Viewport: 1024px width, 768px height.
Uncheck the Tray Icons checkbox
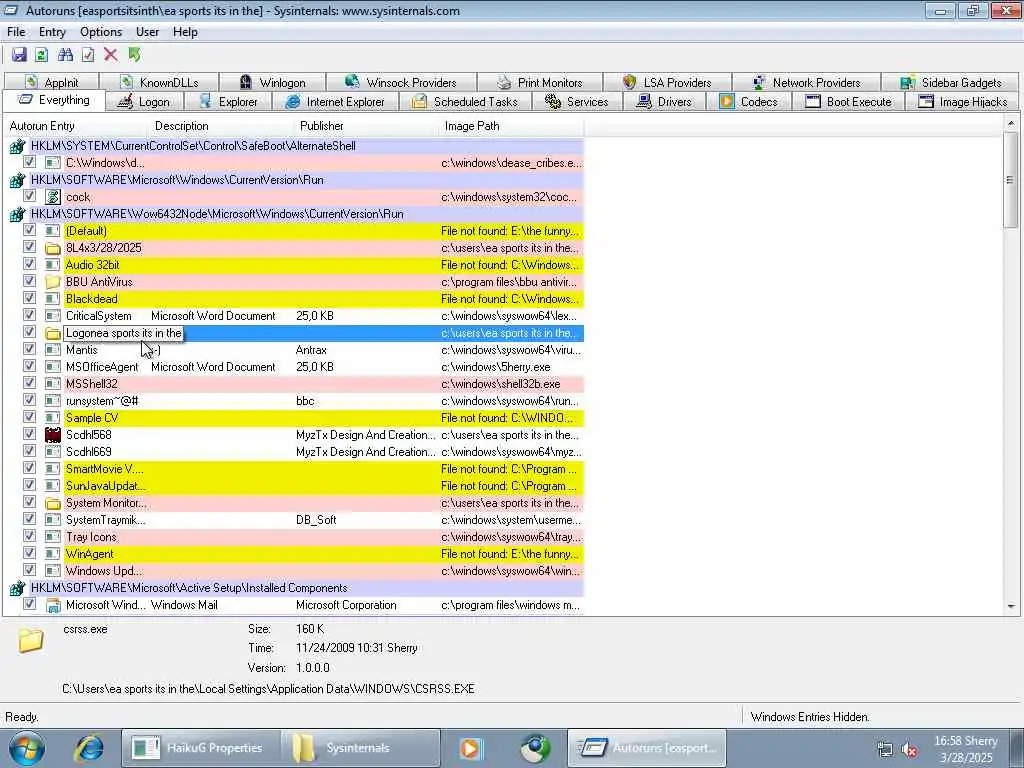(x=29, y=536)
